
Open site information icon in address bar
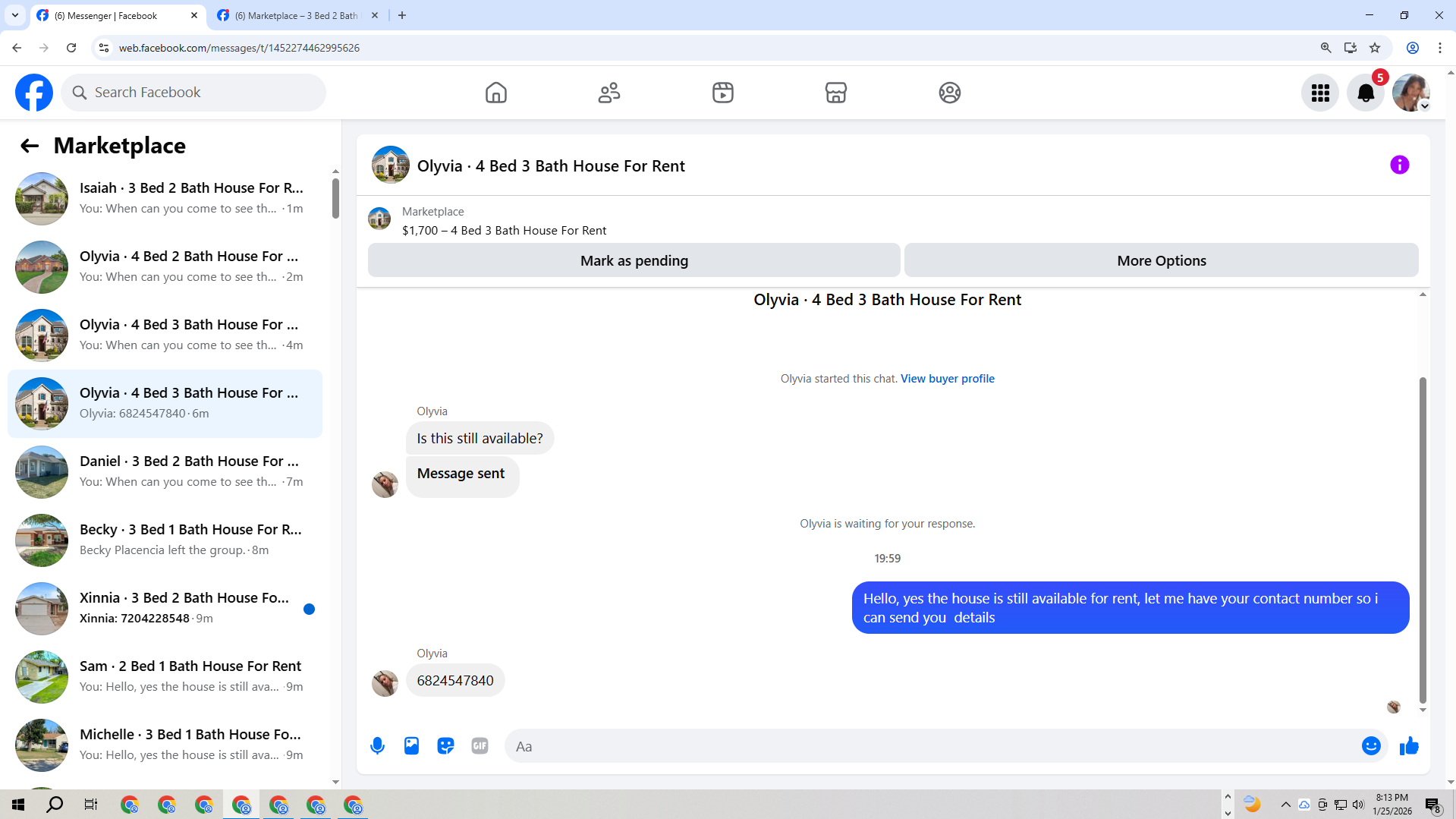coord(104,48)
